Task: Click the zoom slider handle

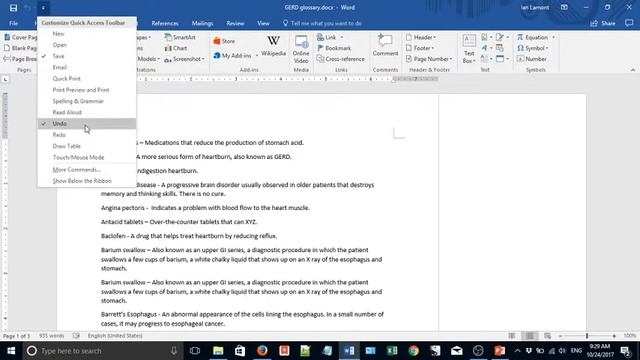Action: pos(587,336)
